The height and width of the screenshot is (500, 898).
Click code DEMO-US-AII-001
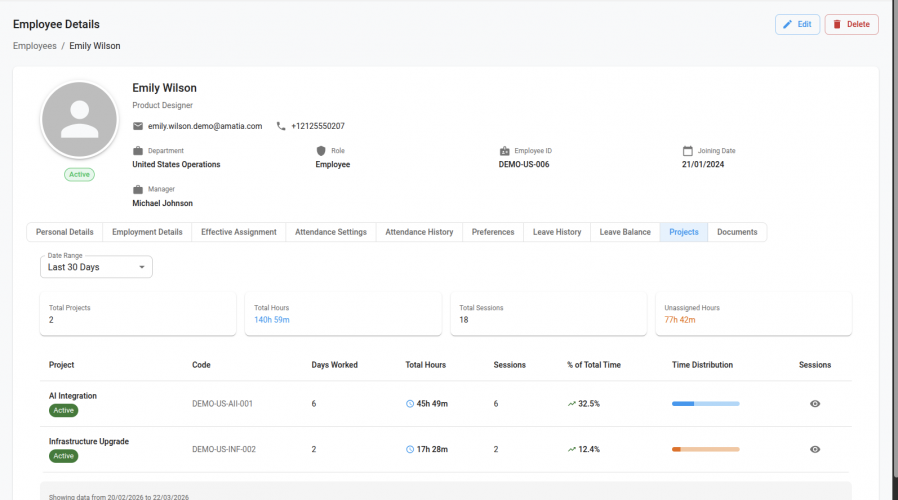222,404
